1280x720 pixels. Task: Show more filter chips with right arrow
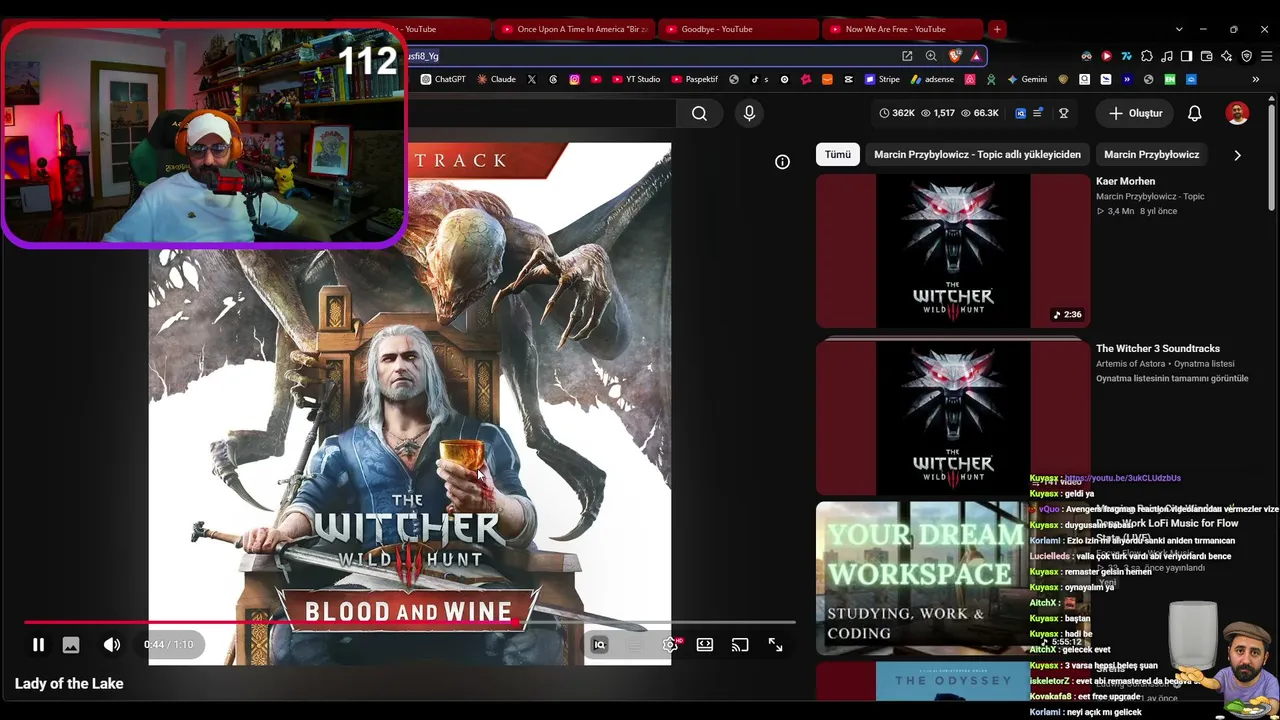click(1237, 155)
